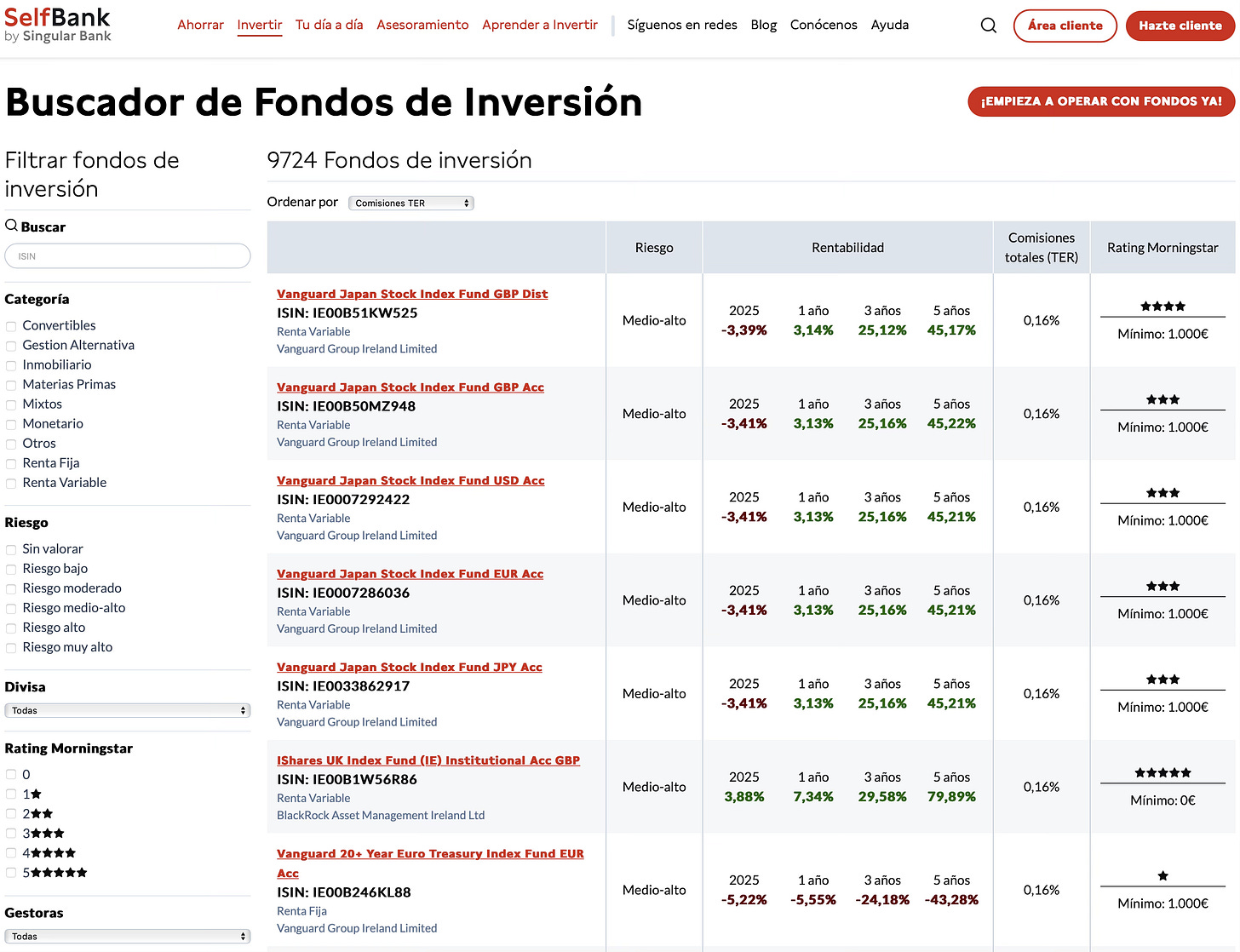This screenshot has width=1240, height=952.
Task: Tick the Gestion Alternativa checkbox
Action: [11, 346]
